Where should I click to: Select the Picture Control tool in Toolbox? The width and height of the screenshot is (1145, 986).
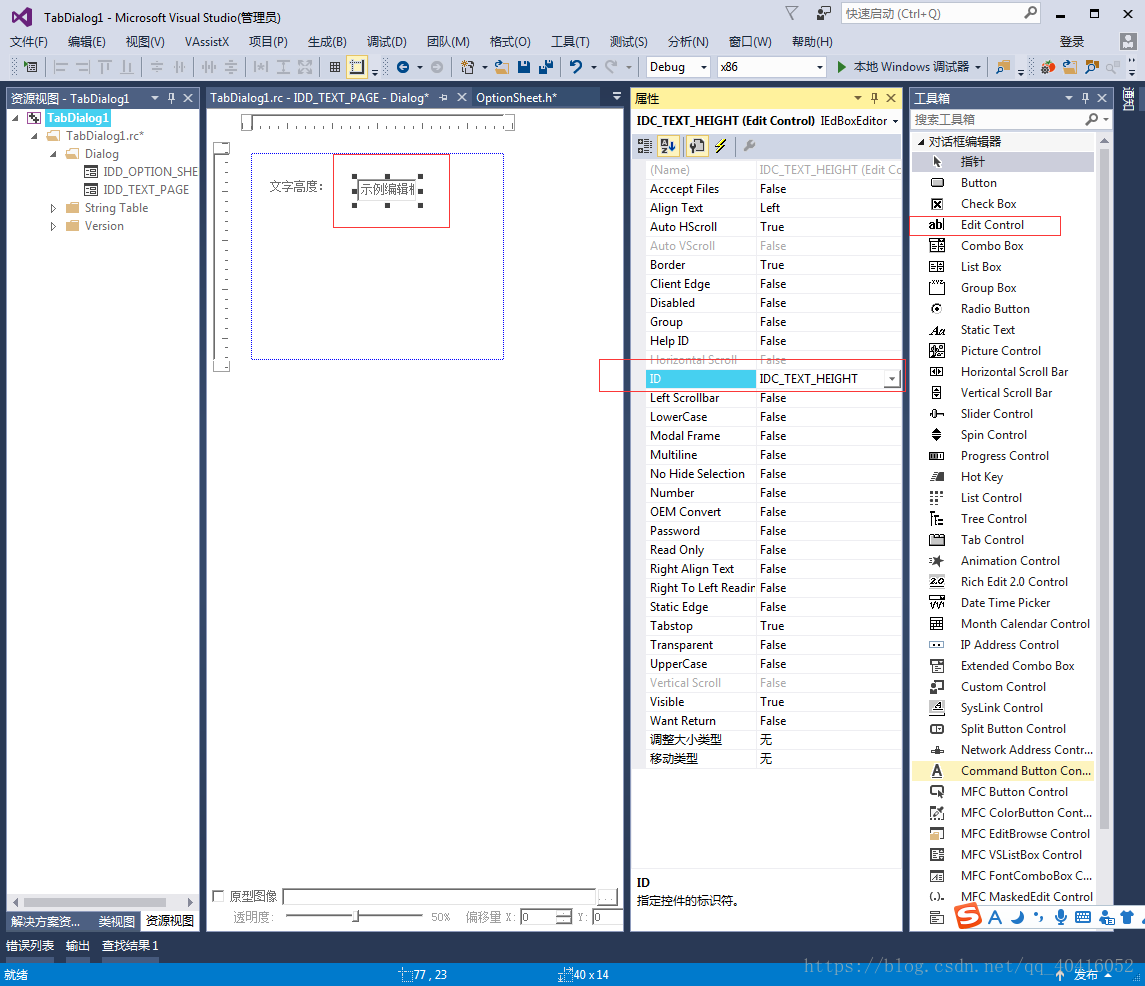pyautogui.click(x=1000, y=351)
